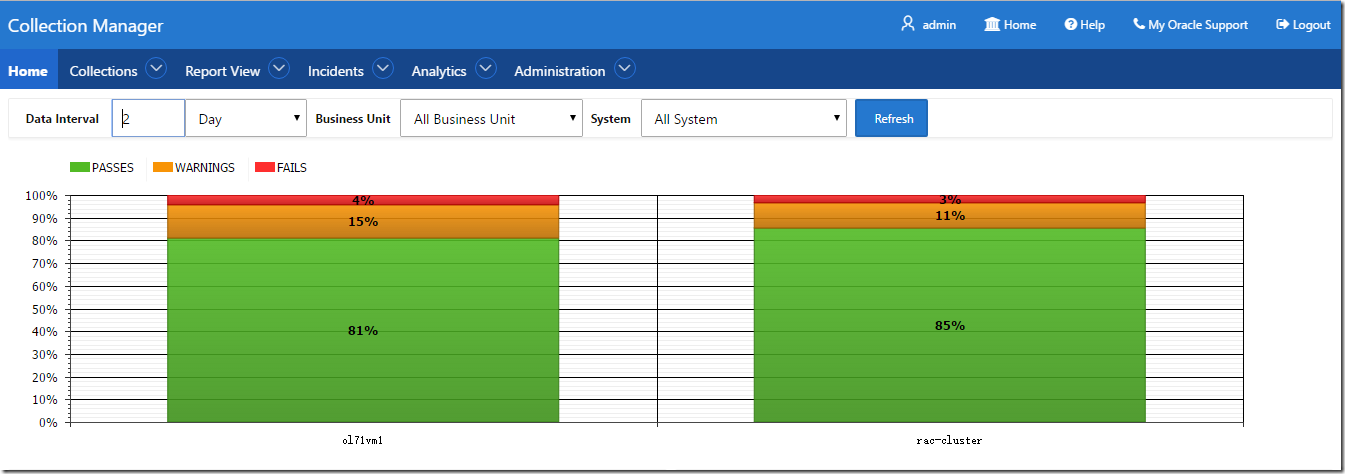Image resolution: width=1345 pixels, height=474 pixels.
Task: Expand the Analytics menu chevron
Action: pyautogui.click(x=486, y=69)
